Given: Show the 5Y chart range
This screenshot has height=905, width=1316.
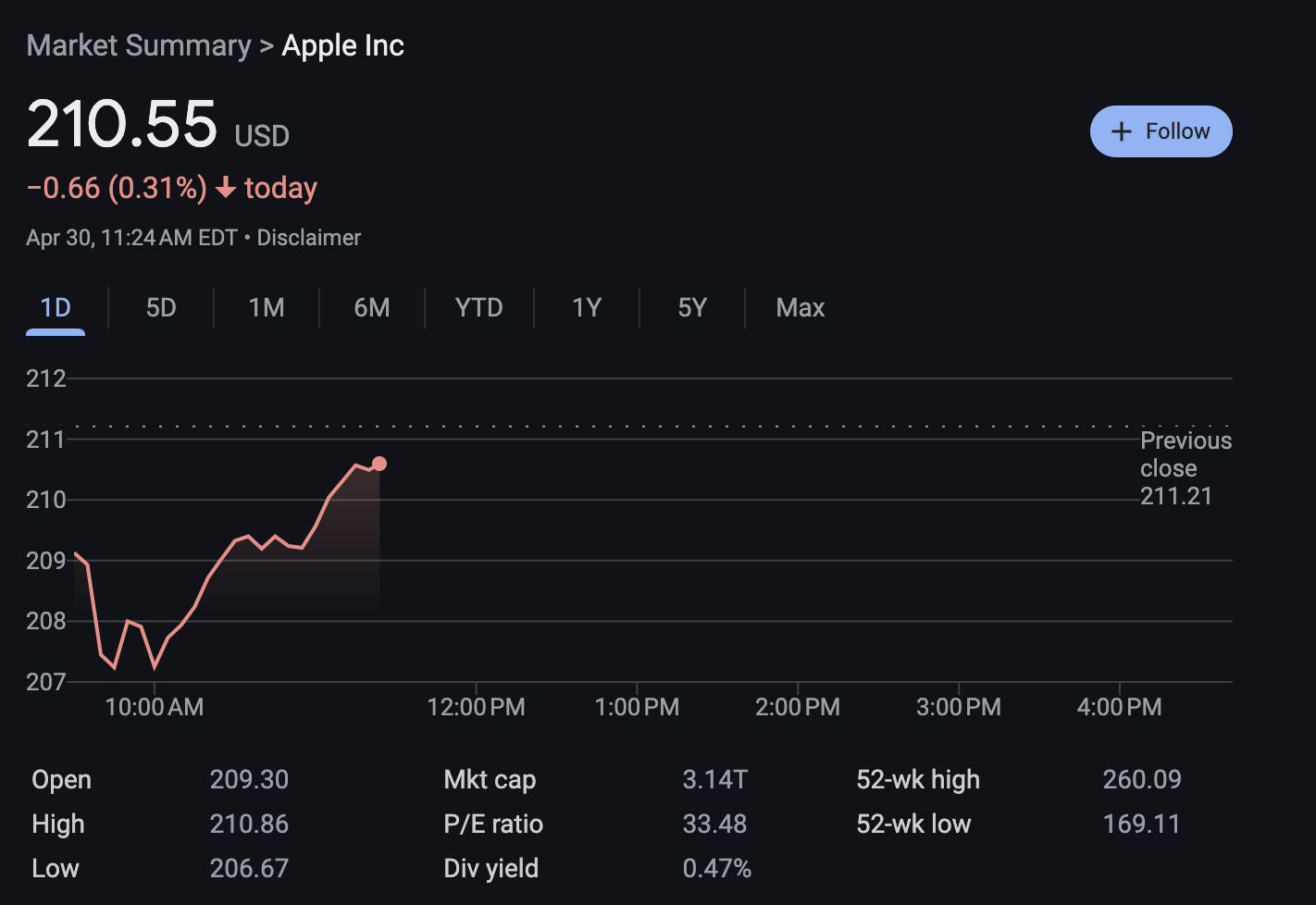Looking at the screenshot, I should coord(692,308).
